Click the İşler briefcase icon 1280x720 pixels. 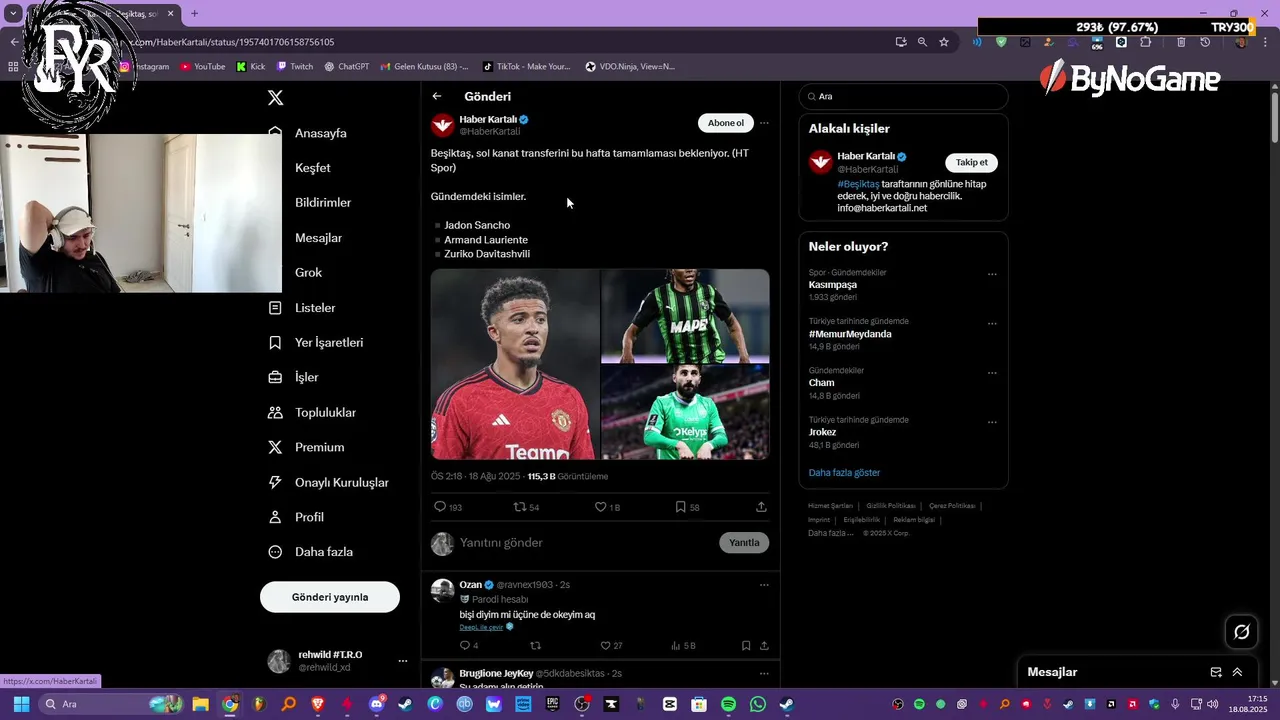[x=275, y=377]
